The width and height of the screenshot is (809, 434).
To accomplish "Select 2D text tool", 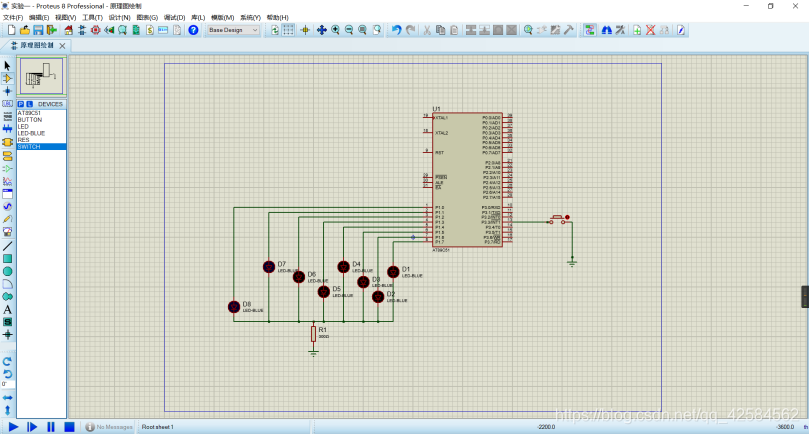I will click(7, 310).
